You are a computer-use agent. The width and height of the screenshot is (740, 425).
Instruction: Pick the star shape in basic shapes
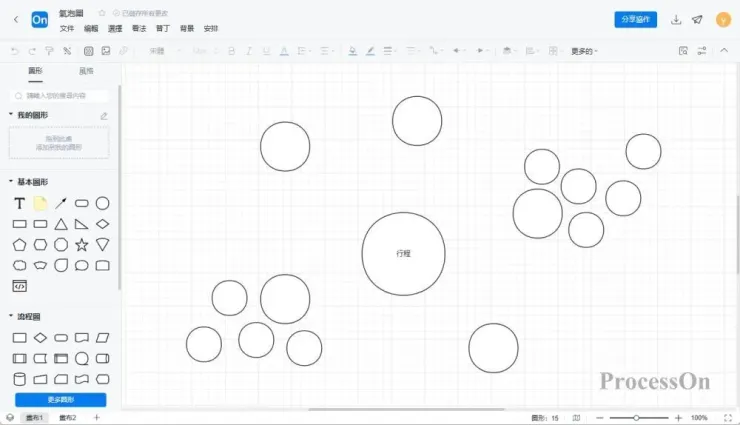(x=82, y=244)
